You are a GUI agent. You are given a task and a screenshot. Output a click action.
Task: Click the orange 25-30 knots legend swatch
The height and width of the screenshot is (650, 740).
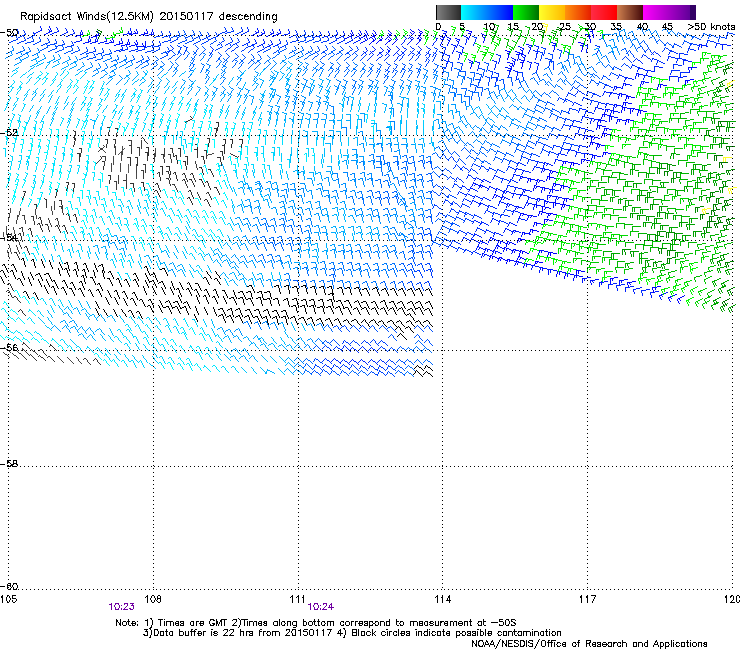coord(578,12)
